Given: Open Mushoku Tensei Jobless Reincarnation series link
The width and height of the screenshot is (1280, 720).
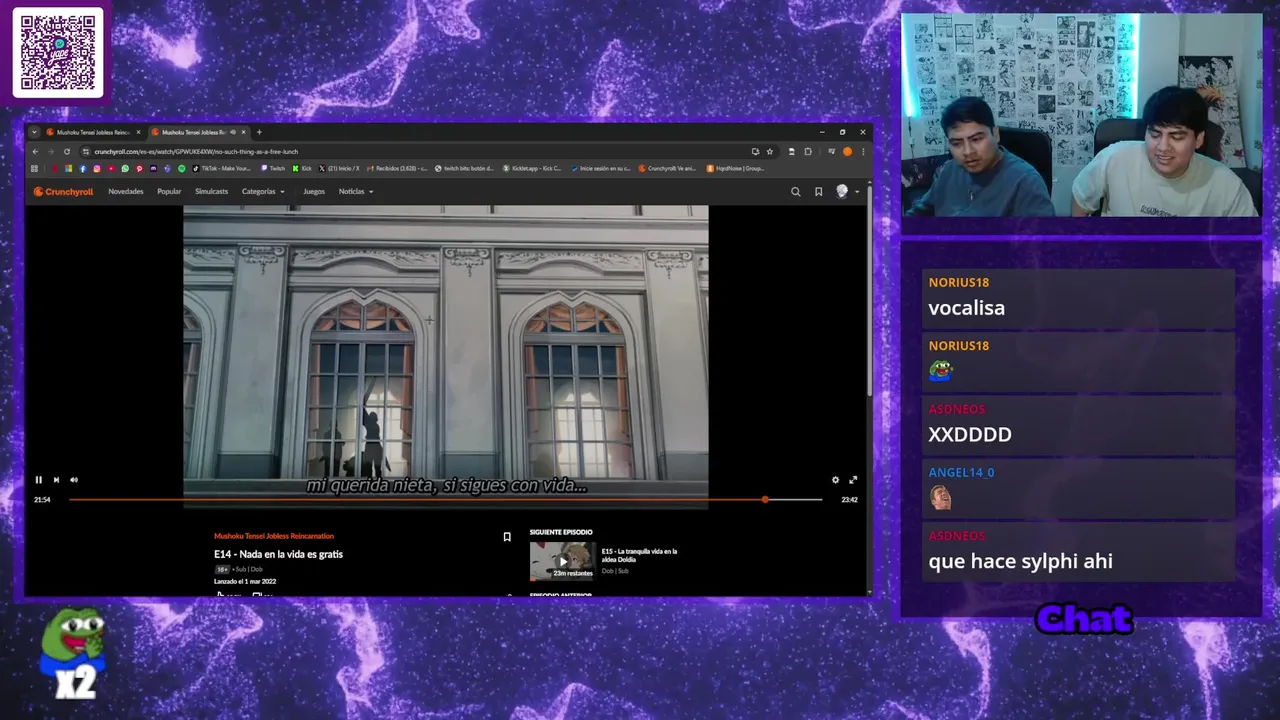Looking at the screenshot, I should [x=274, y=536].
